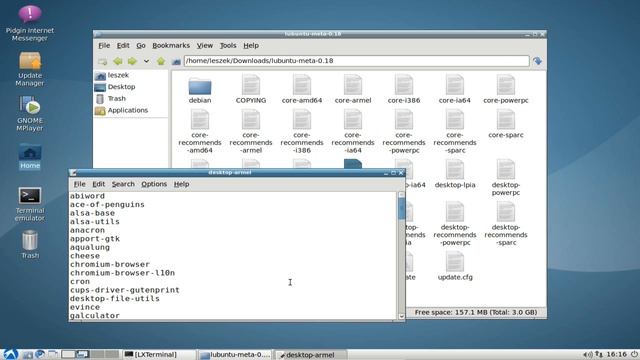Click the Forward arrow in file manager toolbar
Viewport: 640px width, 360px height.
click(x=132, y=61)
